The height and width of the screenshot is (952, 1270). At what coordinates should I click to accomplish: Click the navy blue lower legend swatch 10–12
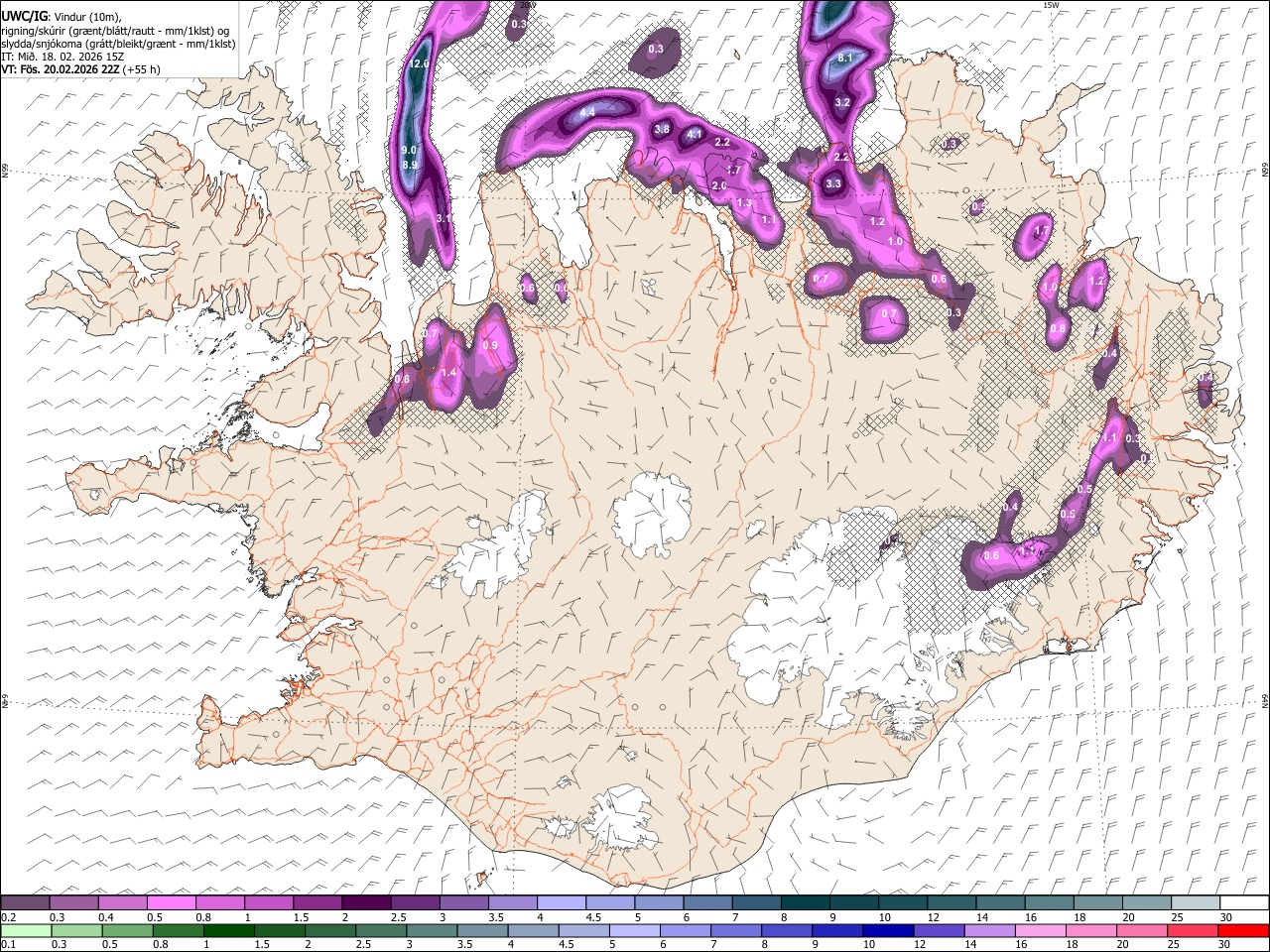click(890, 930)
